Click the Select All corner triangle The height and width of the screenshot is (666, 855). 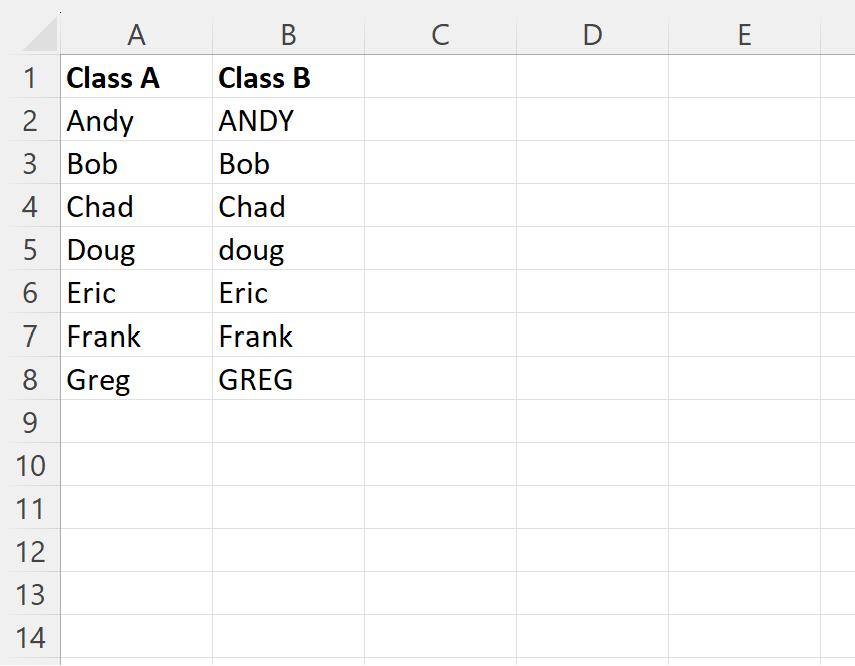(x=40, y=34)
